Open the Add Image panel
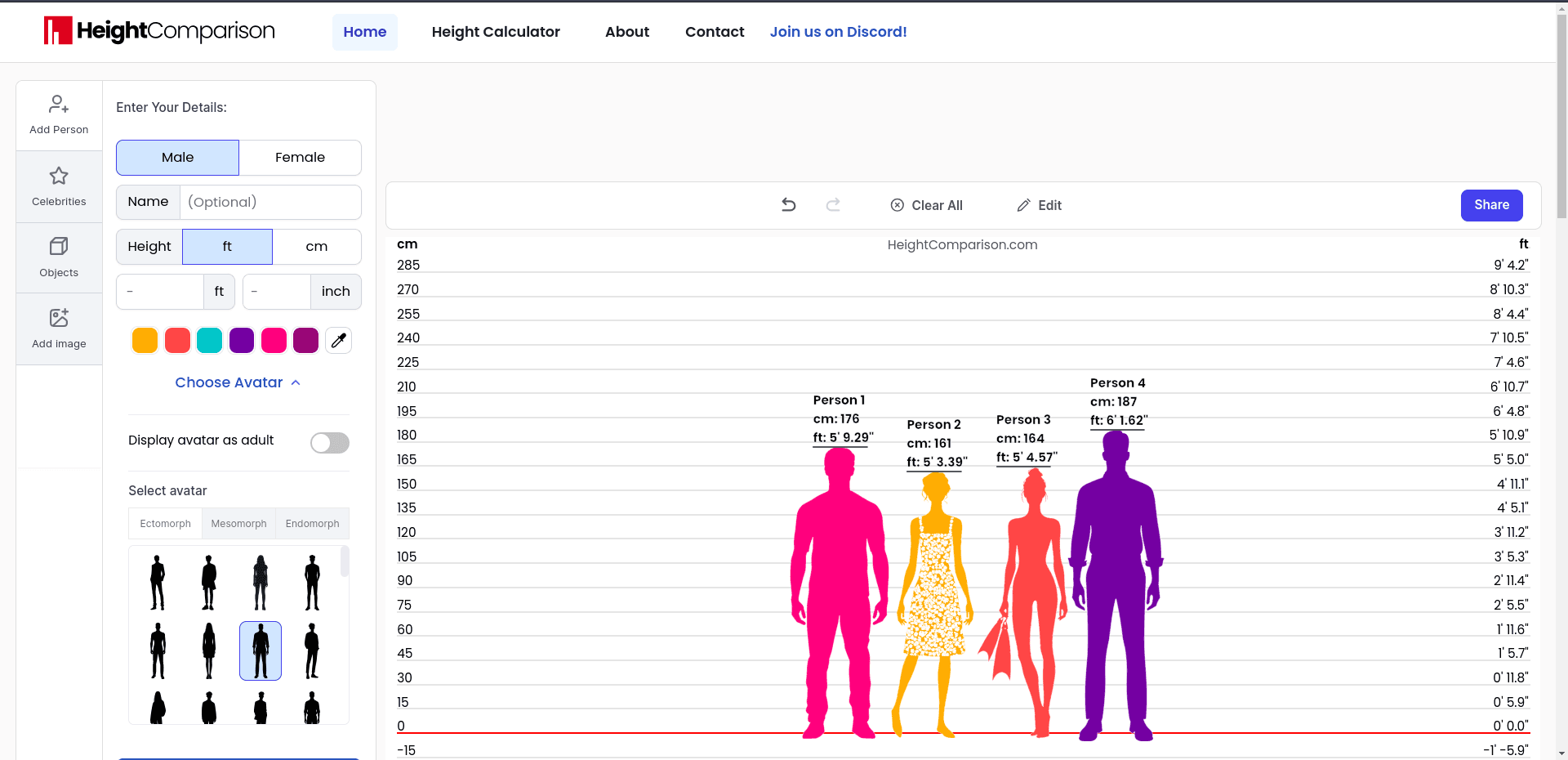The height and width of the screenshot is (760, 1568). coord(58,327)
